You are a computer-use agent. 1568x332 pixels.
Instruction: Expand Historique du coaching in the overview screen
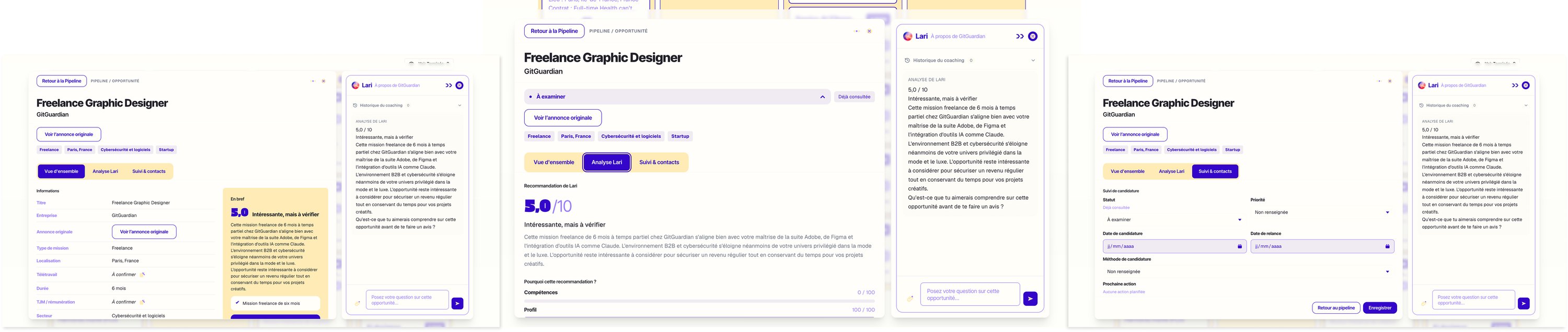407,105
